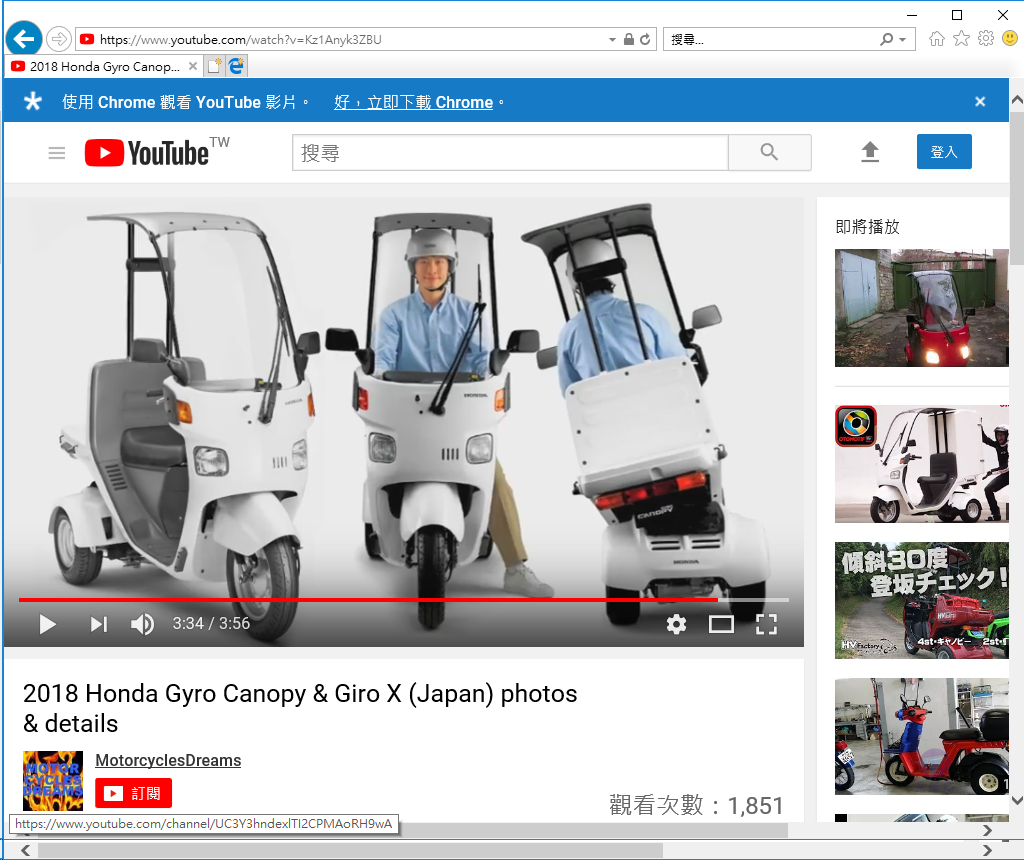Click the bottom horizontal scrollbar right arrow

[987, 850]
